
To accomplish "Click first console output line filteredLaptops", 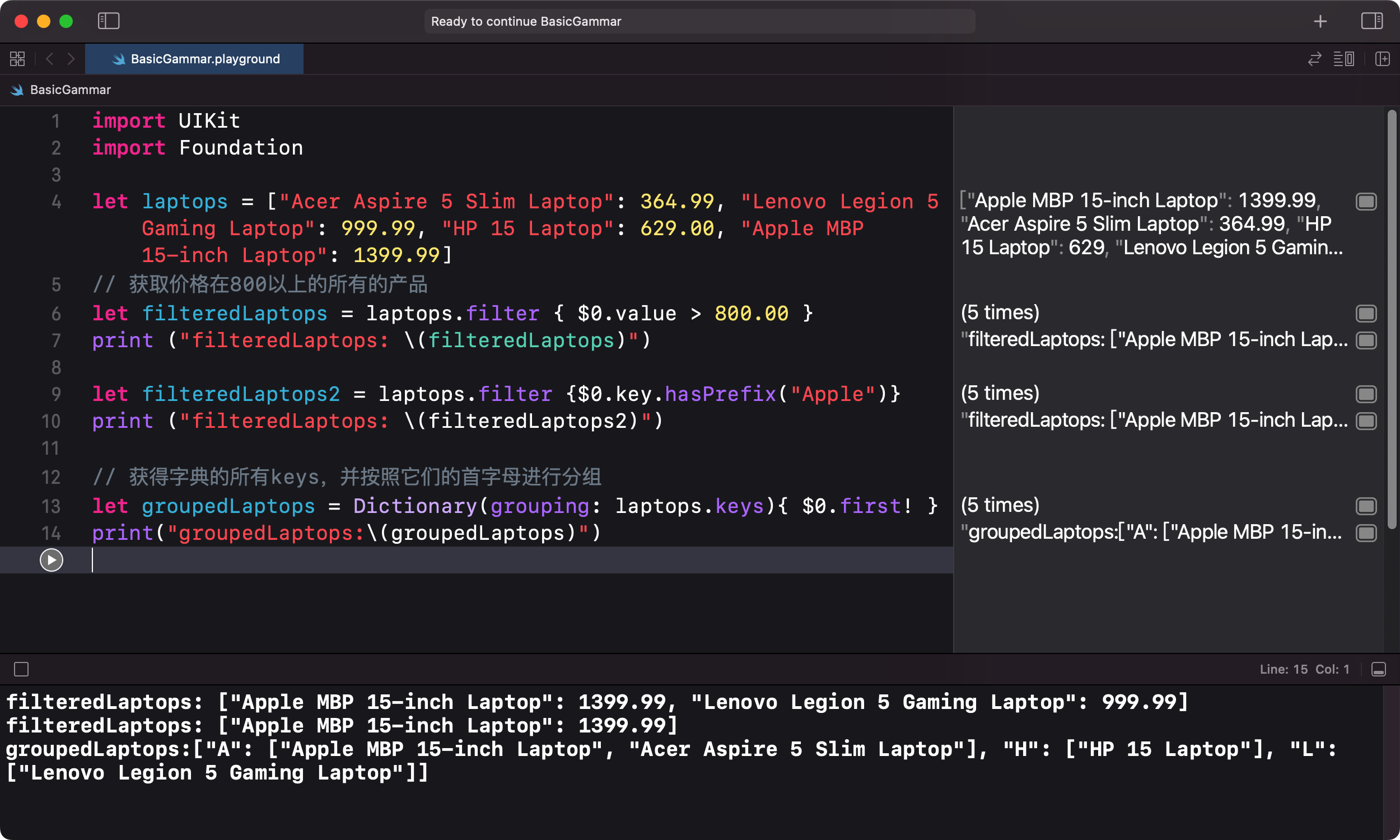I will [597, 702].
